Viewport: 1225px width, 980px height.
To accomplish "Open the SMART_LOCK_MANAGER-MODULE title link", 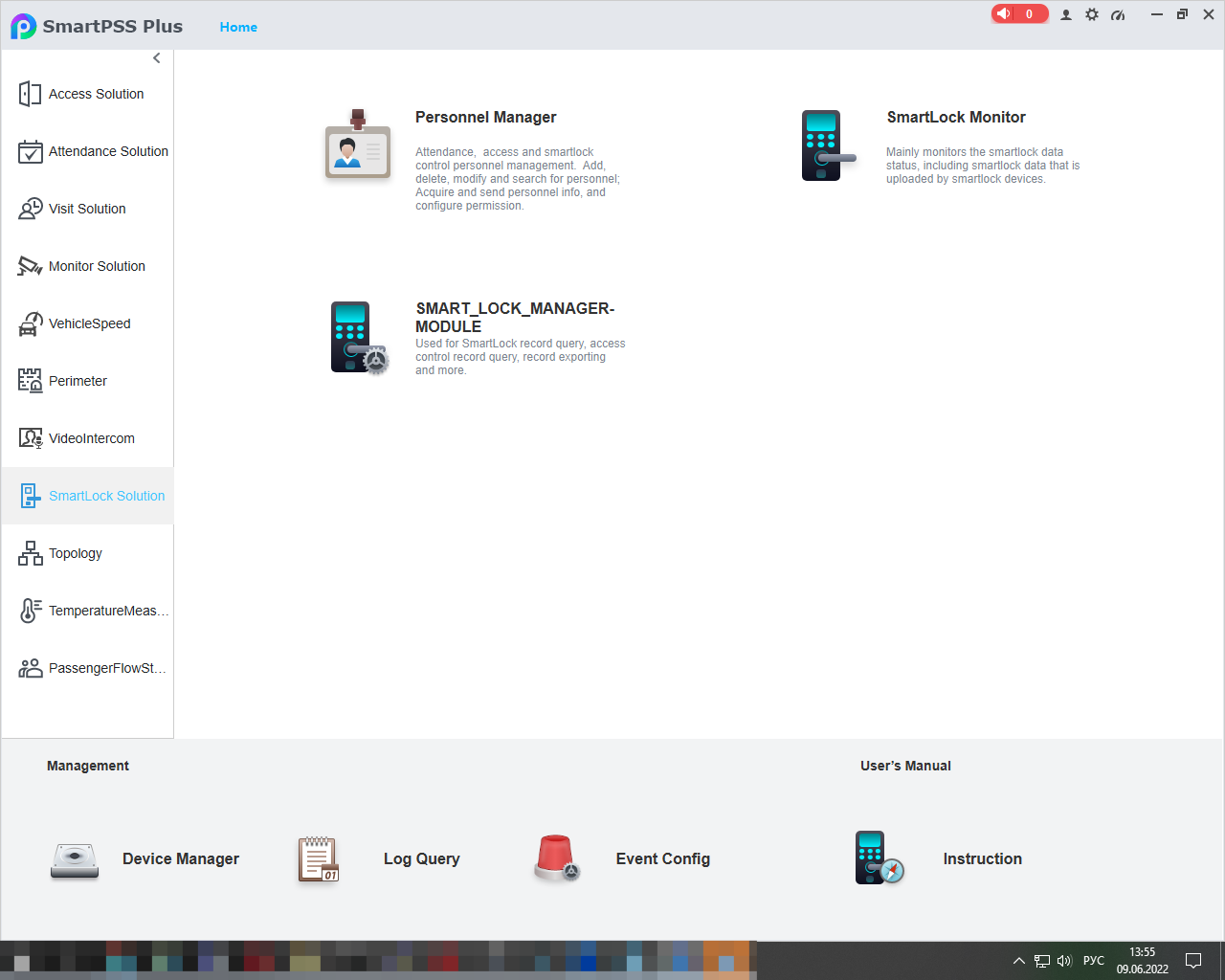I will 515,318.
